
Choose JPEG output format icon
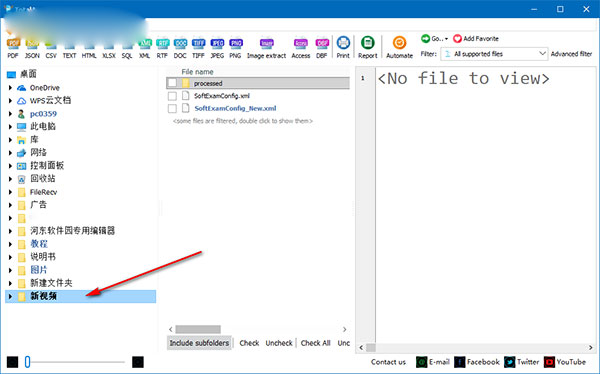217,43
